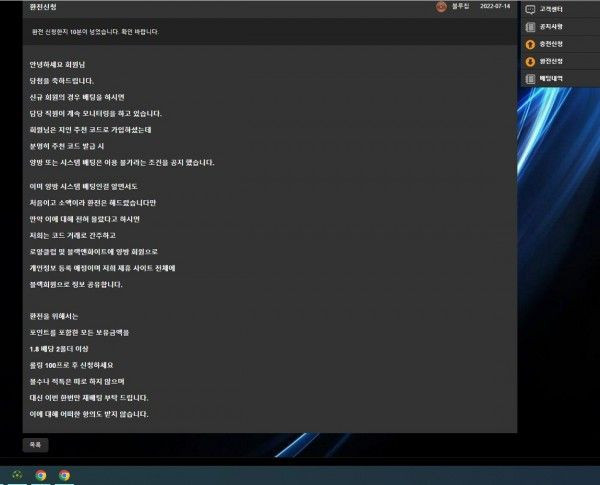Click the author name 블루칩
This screenshot has width=600, height=485.
pos(460,7)
